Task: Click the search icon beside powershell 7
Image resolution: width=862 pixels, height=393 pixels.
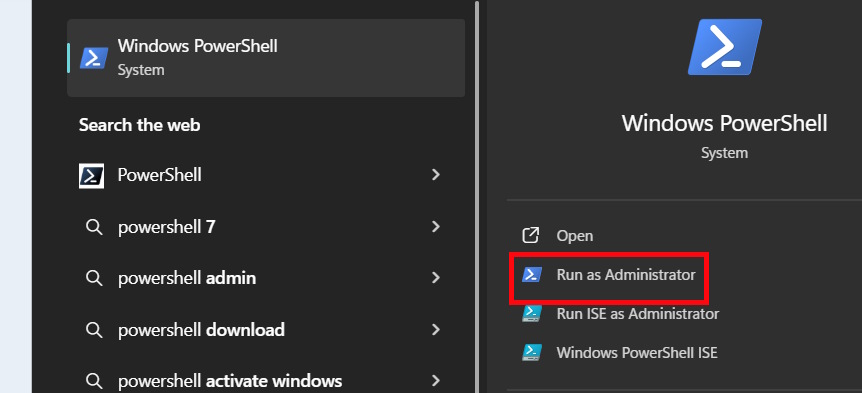Action: tap(94, 226)
